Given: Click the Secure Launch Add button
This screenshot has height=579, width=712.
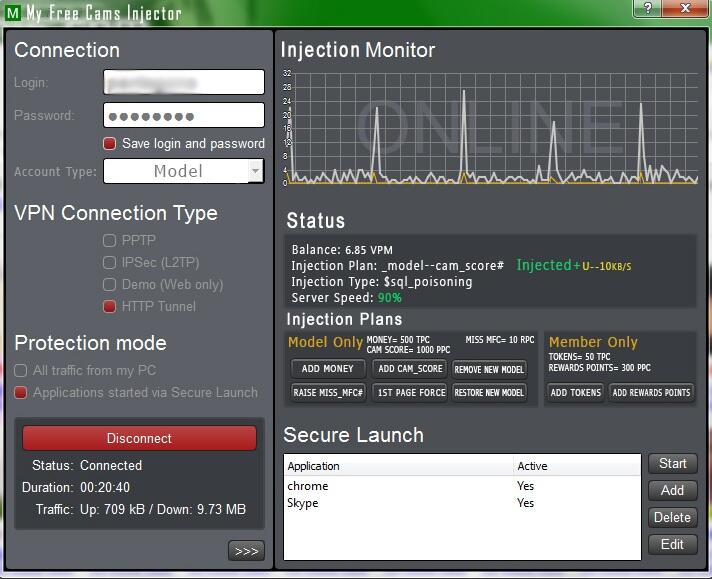Looking at the screenshot, I should [672, 490].
